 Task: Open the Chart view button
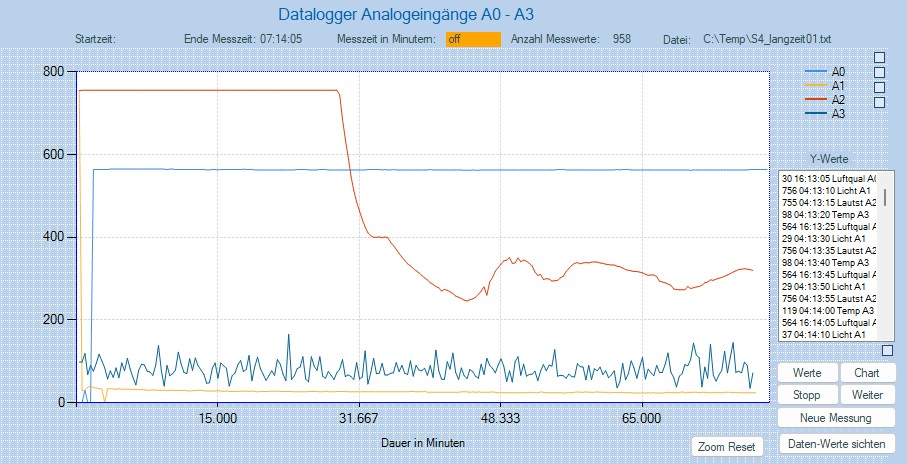pyautogui.click(x=867, y=372)
